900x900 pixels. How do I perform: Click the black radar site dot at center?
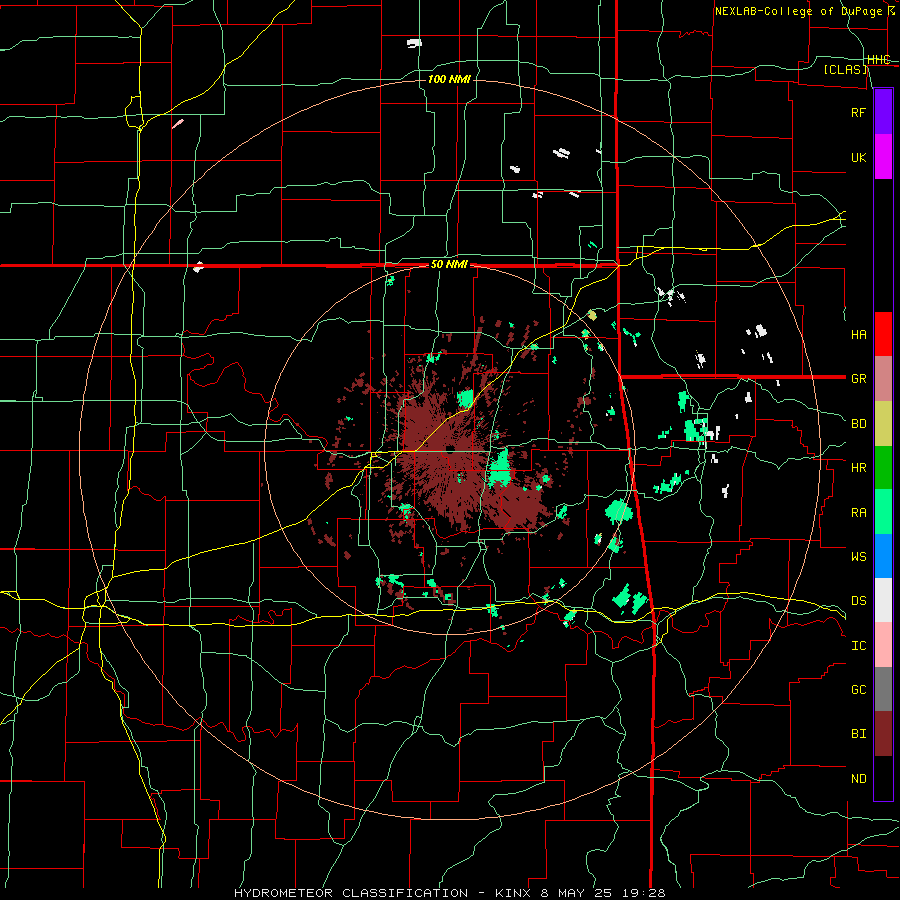pyautogui.click(x=450, y=448)
